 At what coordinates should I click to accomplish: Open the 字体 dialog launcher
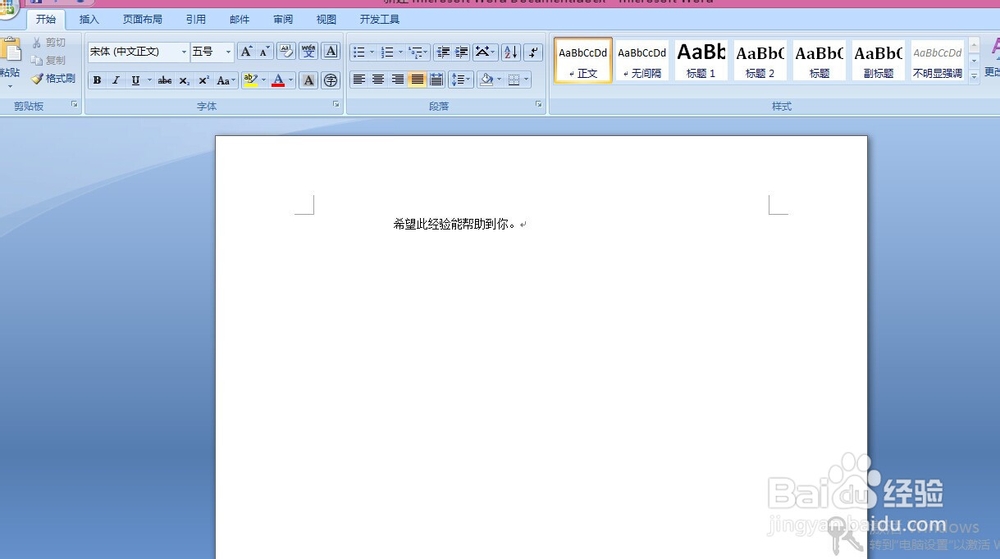(x=336, y=105)
